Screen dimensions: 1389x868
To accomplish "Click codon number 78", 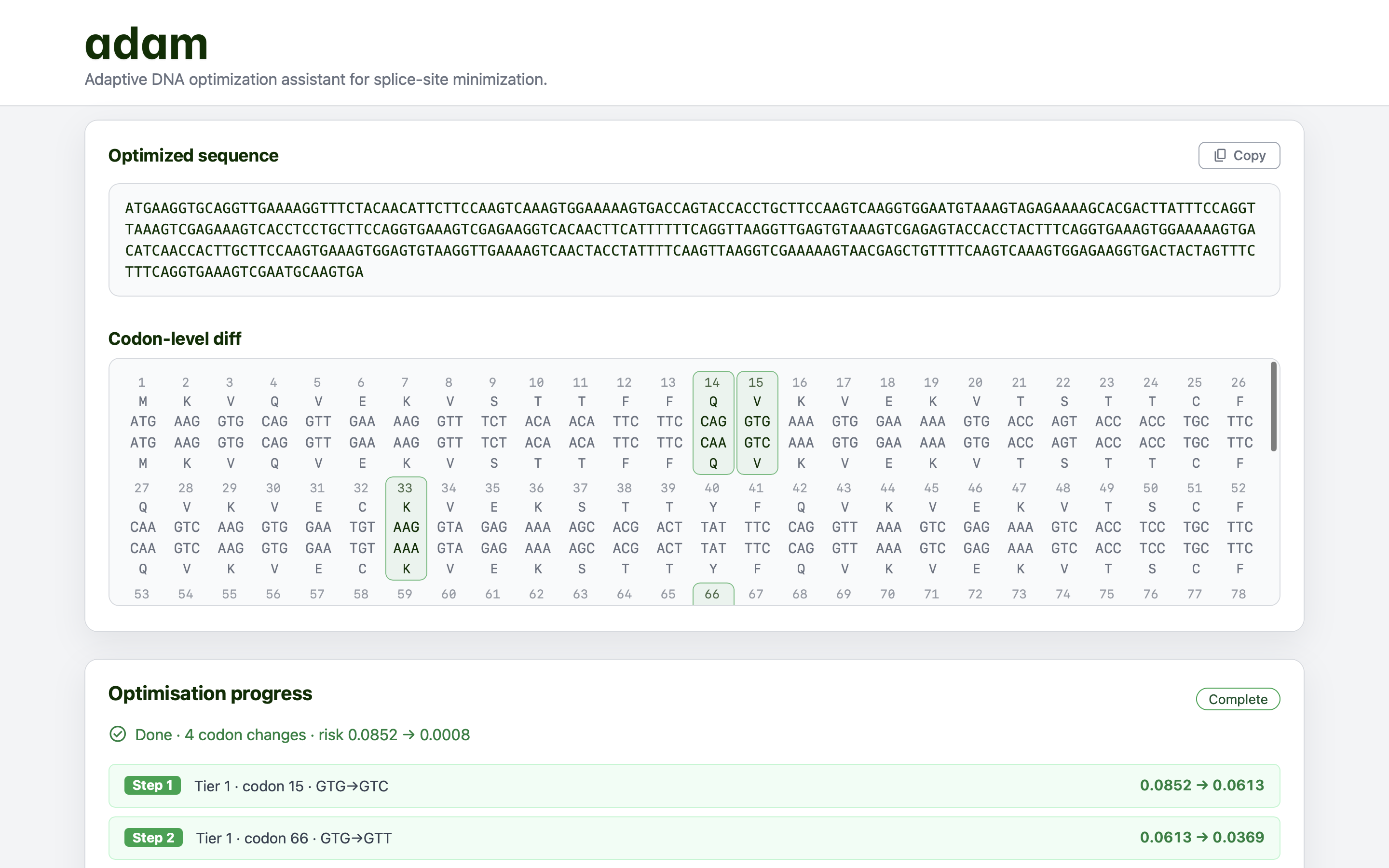I will (x=1239, y=594).
